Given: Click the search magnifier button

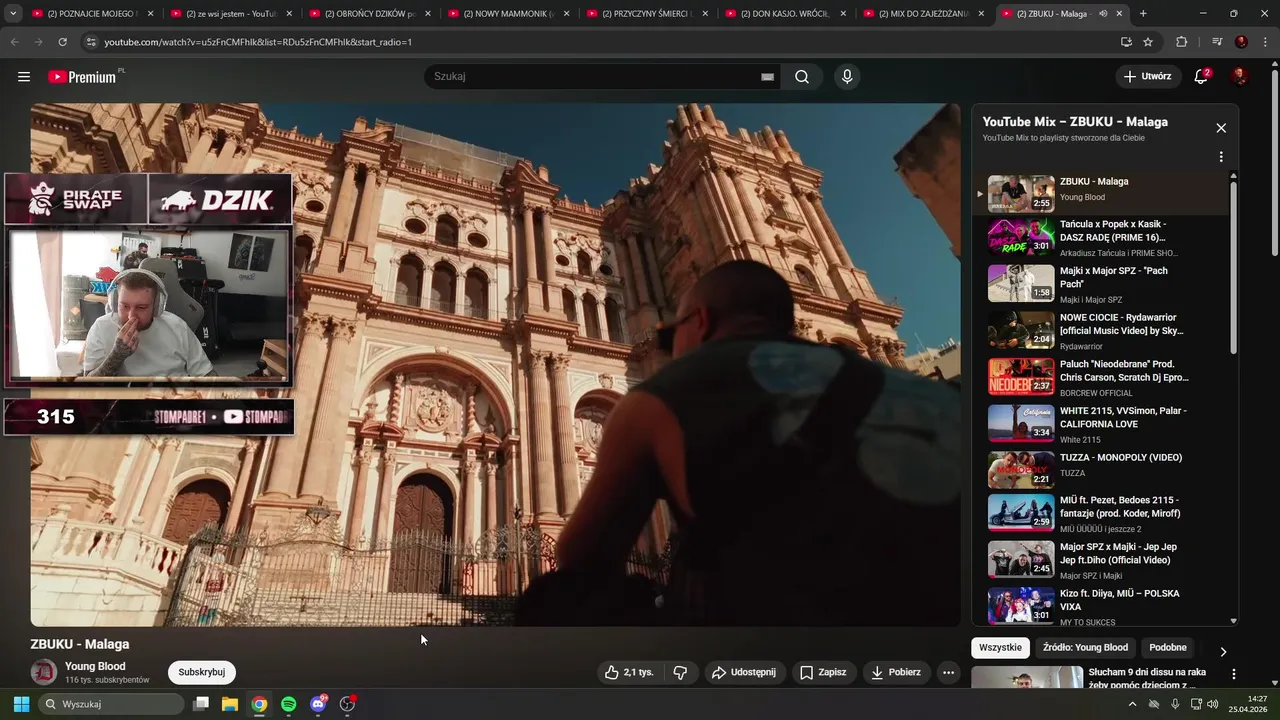Looking at the screenshot, I should click(x=802, y=77).
